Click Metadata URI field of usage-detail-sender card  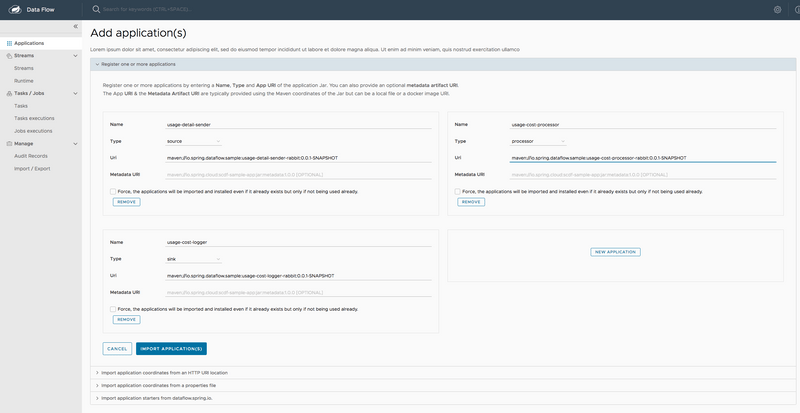click(298, 175)
